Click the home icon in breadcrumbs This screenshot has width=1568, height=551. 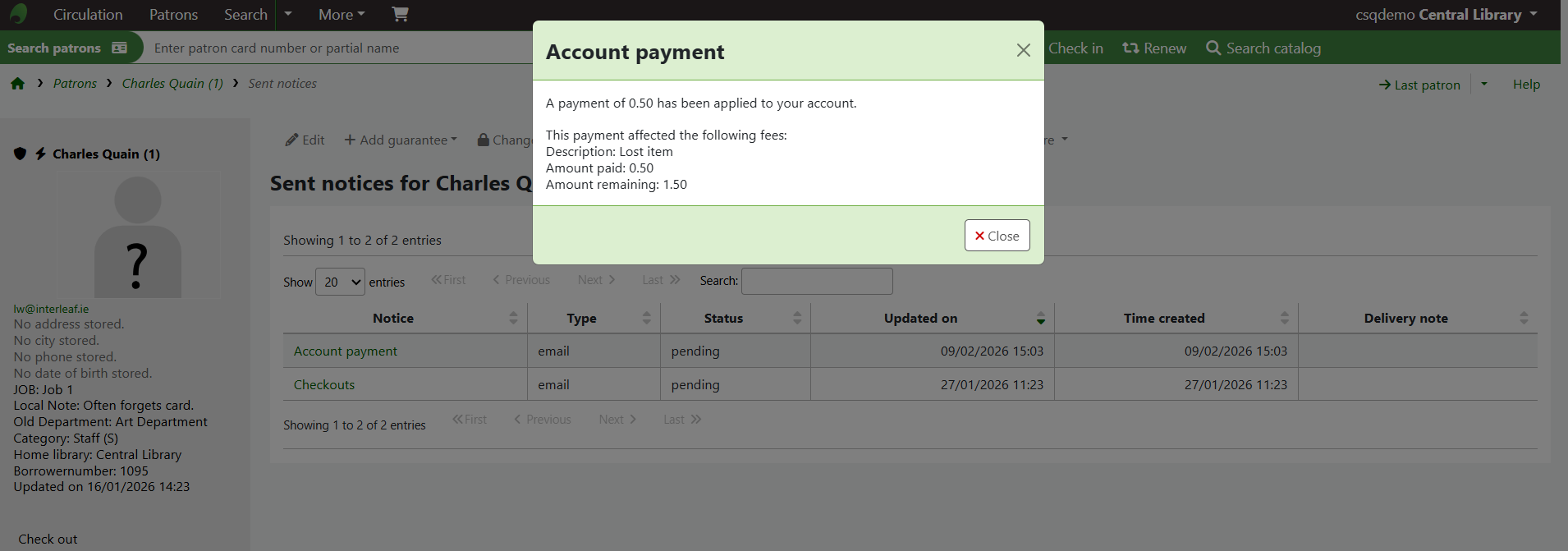[x=17, y=84]
